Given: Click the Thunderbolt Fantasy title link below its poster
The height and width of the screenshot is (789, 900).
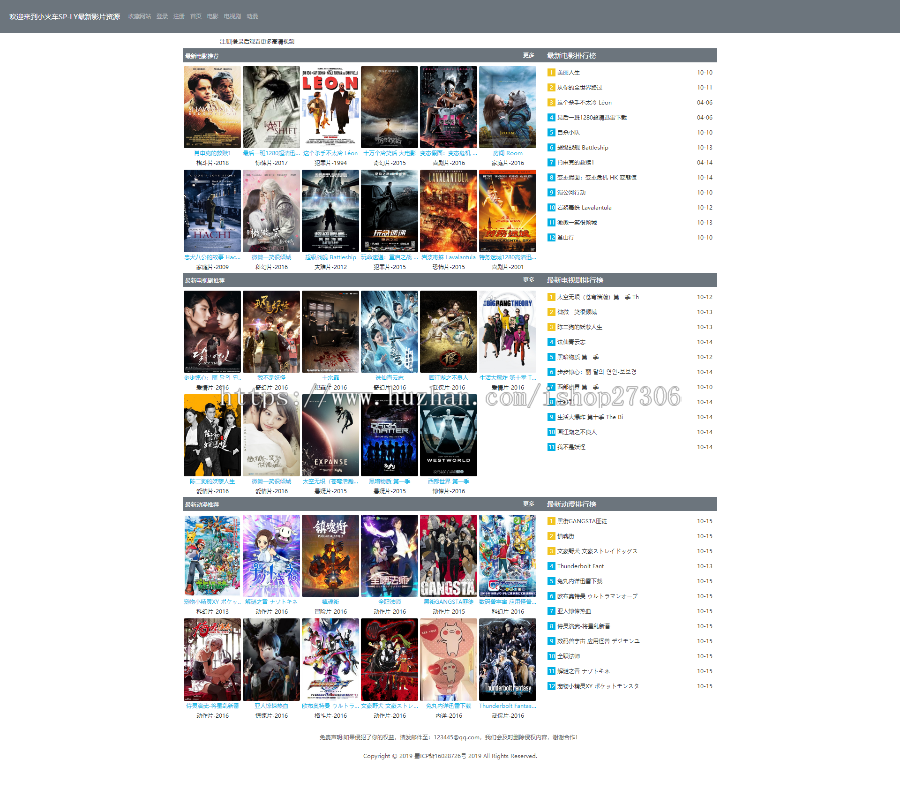Looking at the screenshot, I should 507,706.
